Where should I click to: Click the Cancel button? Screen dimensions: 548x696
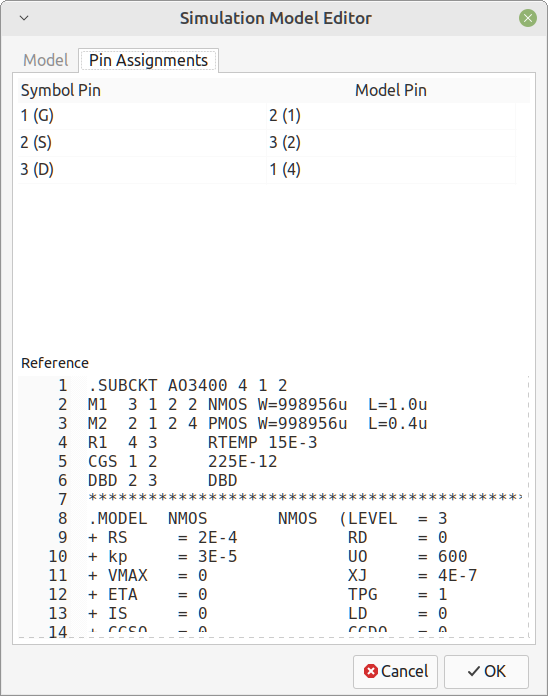pyautogui.click(x=395, y=671)
